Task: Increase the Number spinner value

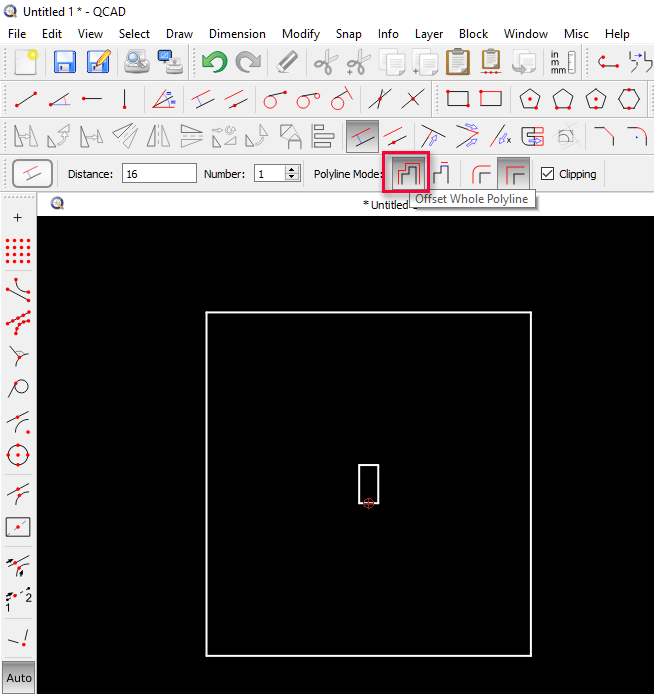Action: point(292,169)
